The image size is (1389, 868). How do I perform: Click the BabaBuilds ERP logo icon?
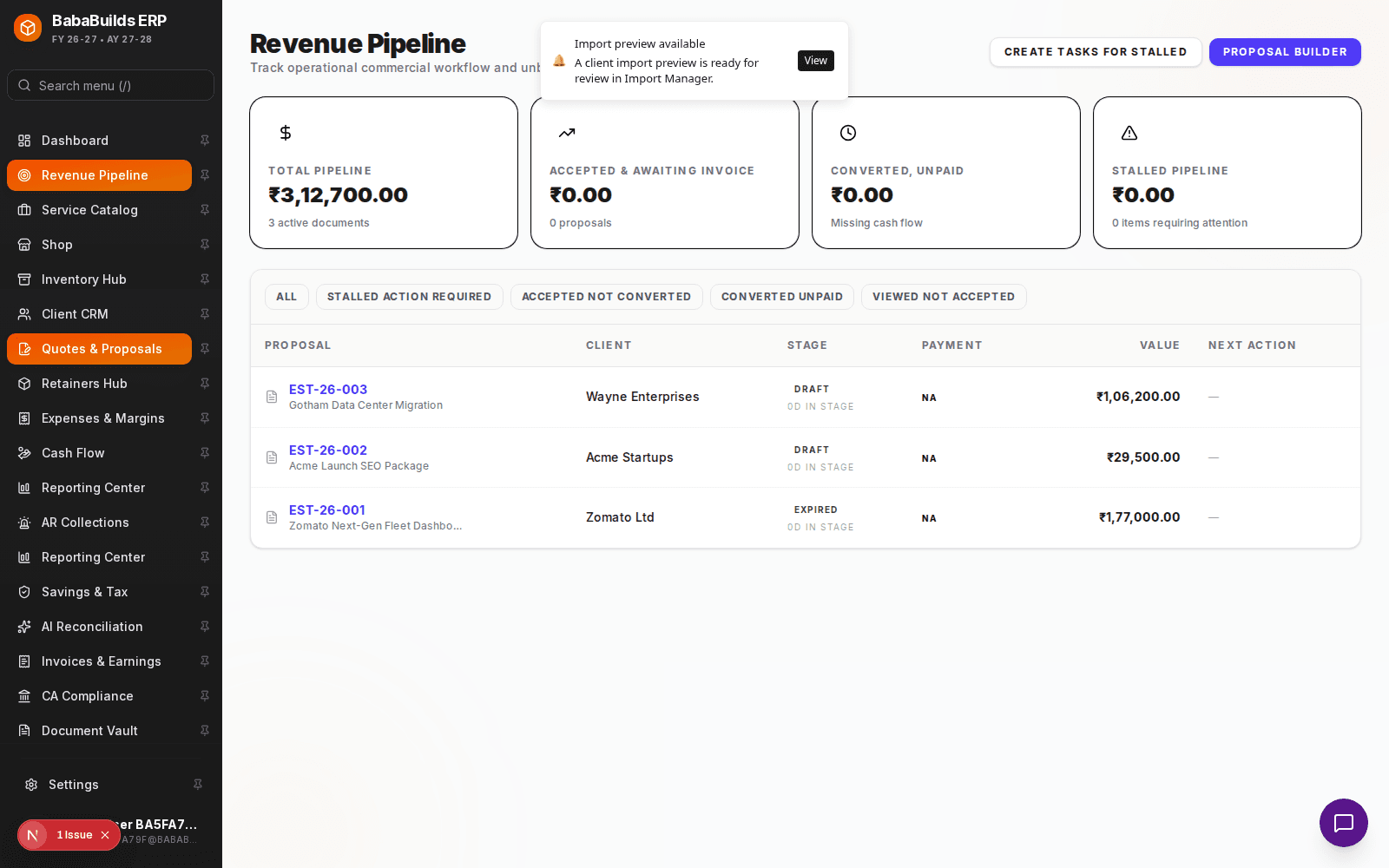coord(28,28)
